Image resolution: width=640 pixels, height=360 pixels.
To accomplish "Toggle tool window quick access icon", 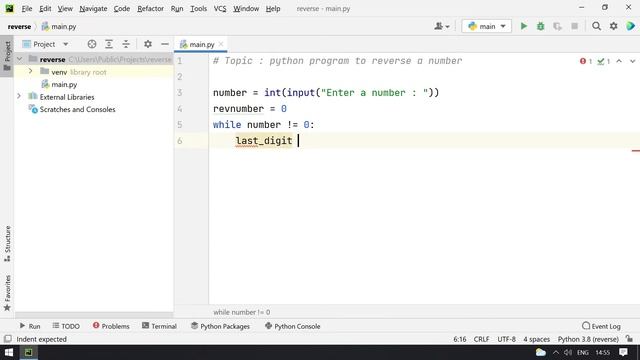I will [7, 339].
